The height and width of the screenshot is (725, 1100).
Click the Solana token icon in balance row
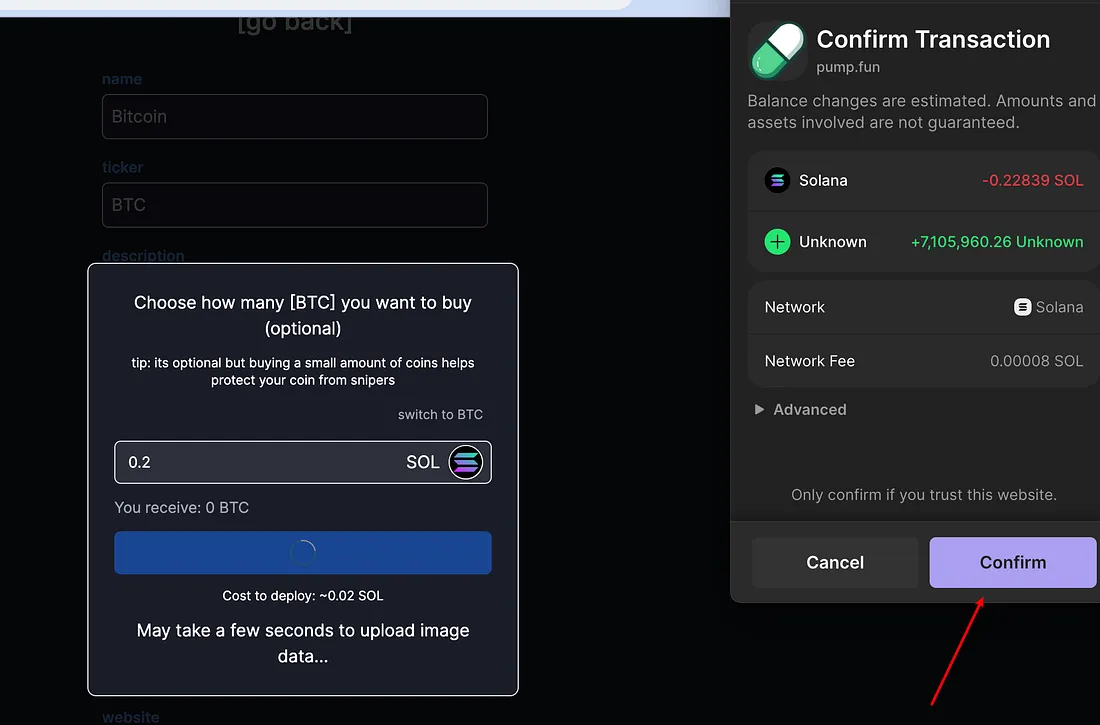[x=777, y=180]
